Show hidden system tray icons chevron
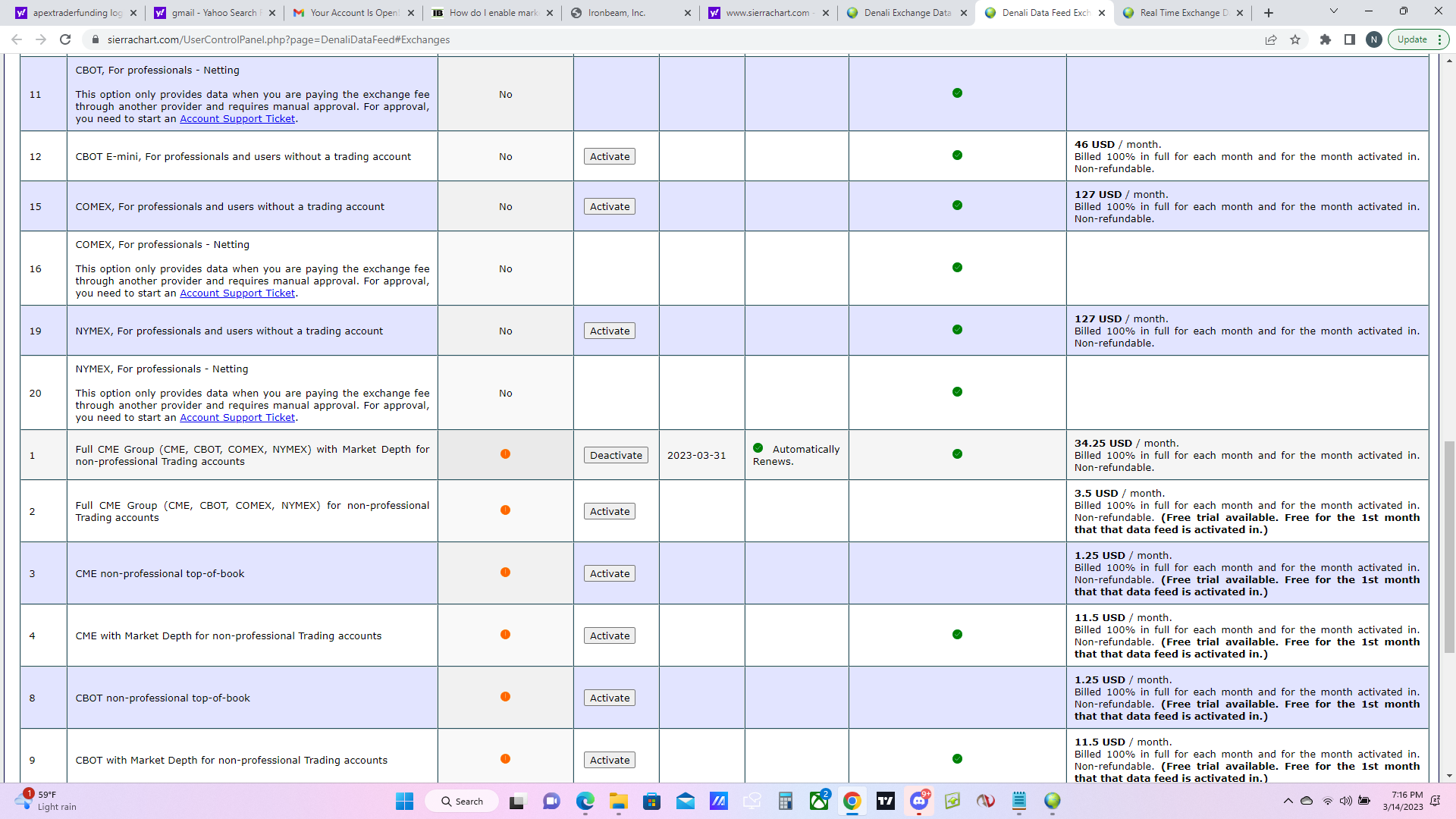The image size is (1456, 819). pyautogui.click(x=1288, y=801)
